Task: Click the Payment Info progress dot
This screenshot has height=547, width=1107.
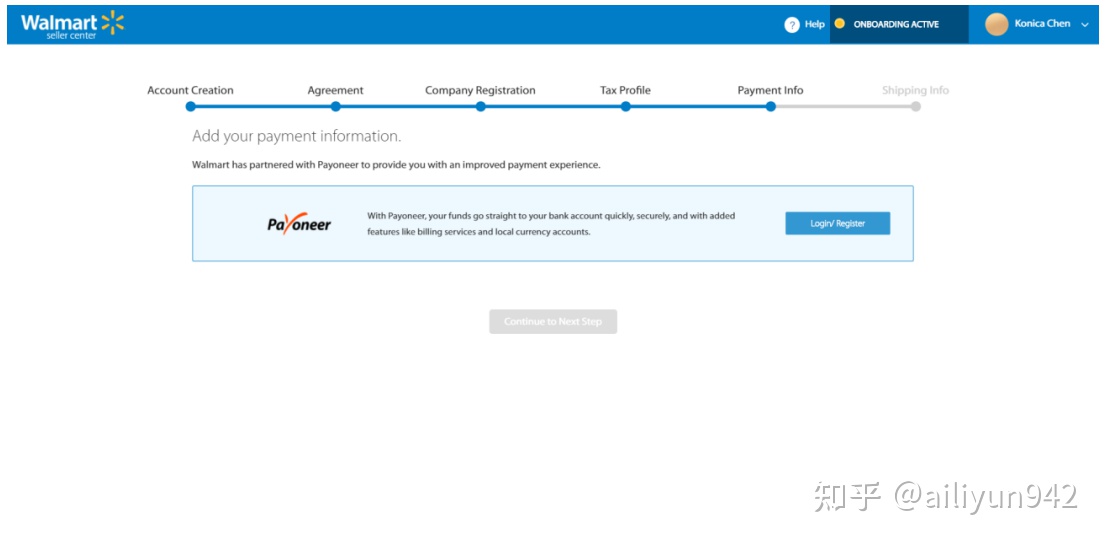Action: [771, 107]
